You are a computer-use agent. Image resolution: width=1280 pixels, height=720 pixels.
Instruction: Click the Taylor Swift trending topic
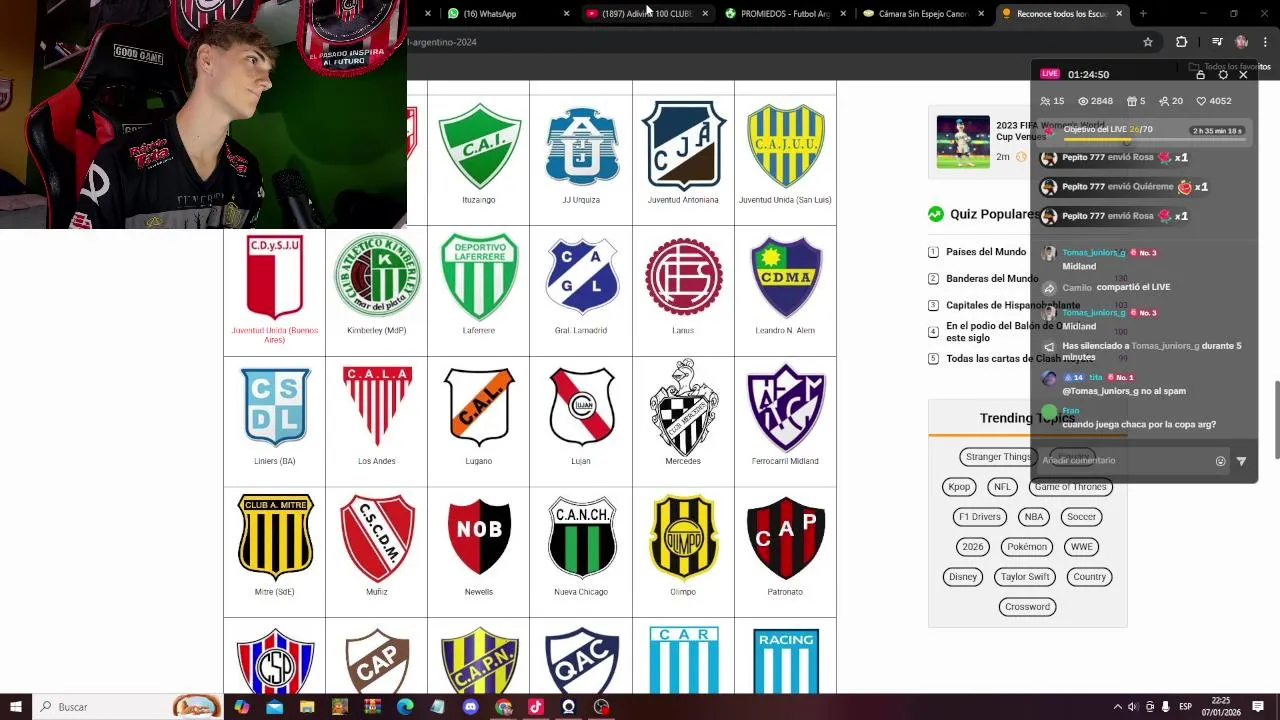pyautogui.click(x=1025, y=577)
